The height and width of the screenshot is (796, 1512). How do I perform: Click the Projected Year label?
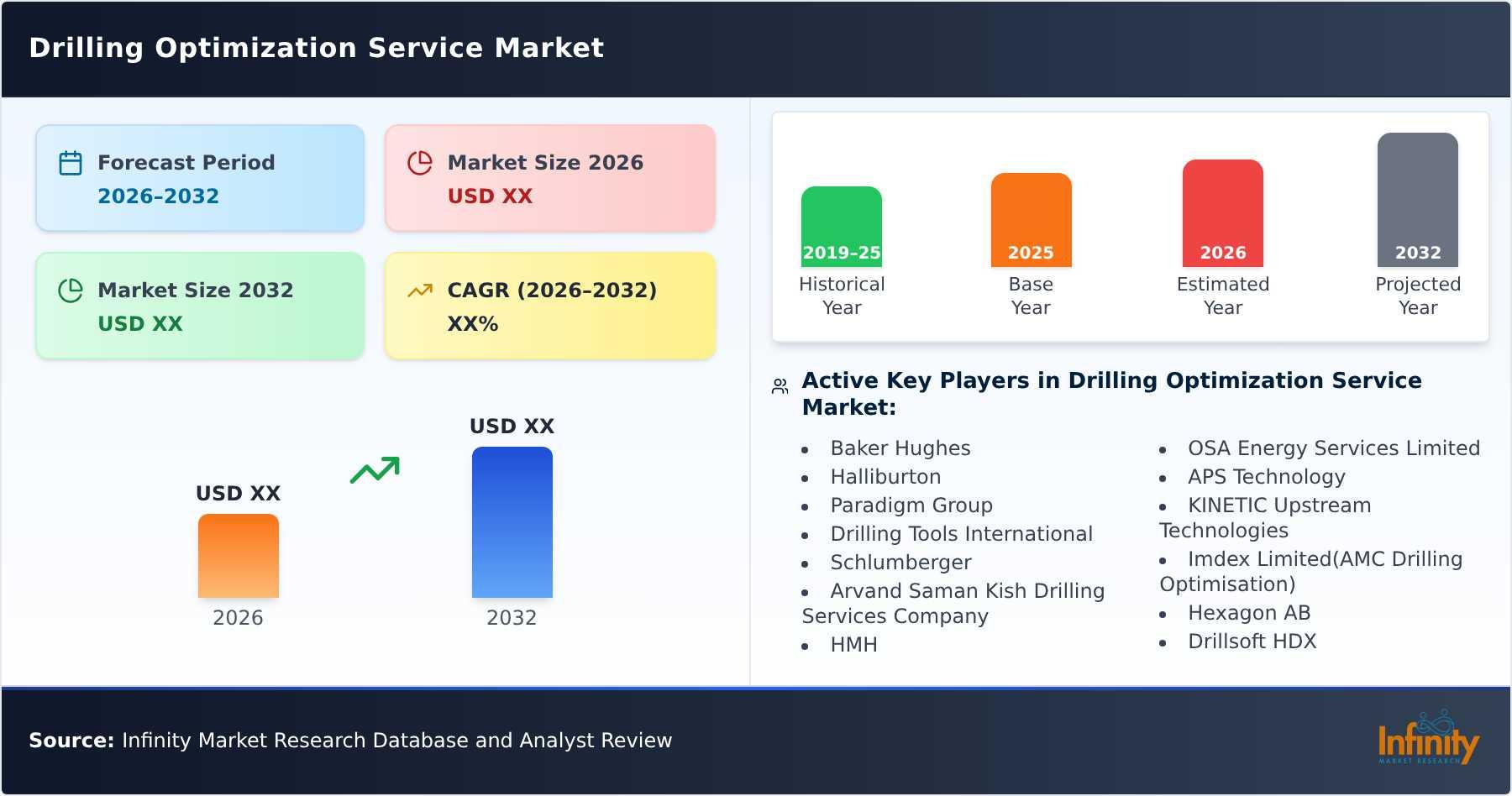click(x=1418, y=296)
